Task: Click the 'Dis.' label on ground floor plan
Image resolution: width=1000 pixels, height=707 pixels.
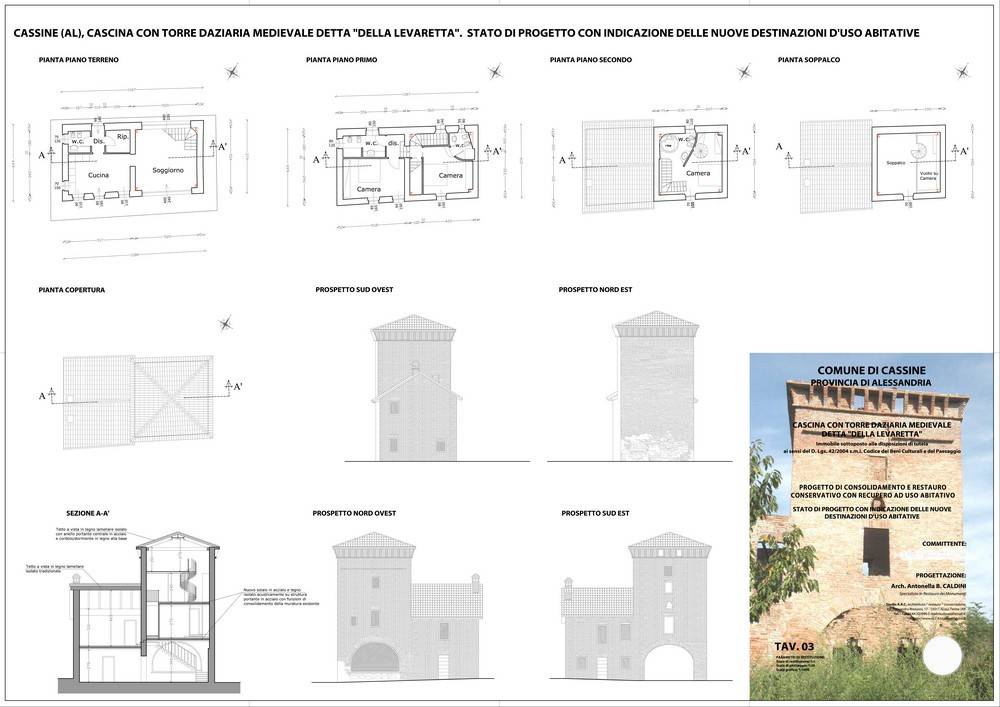Action: pos(98,141)
